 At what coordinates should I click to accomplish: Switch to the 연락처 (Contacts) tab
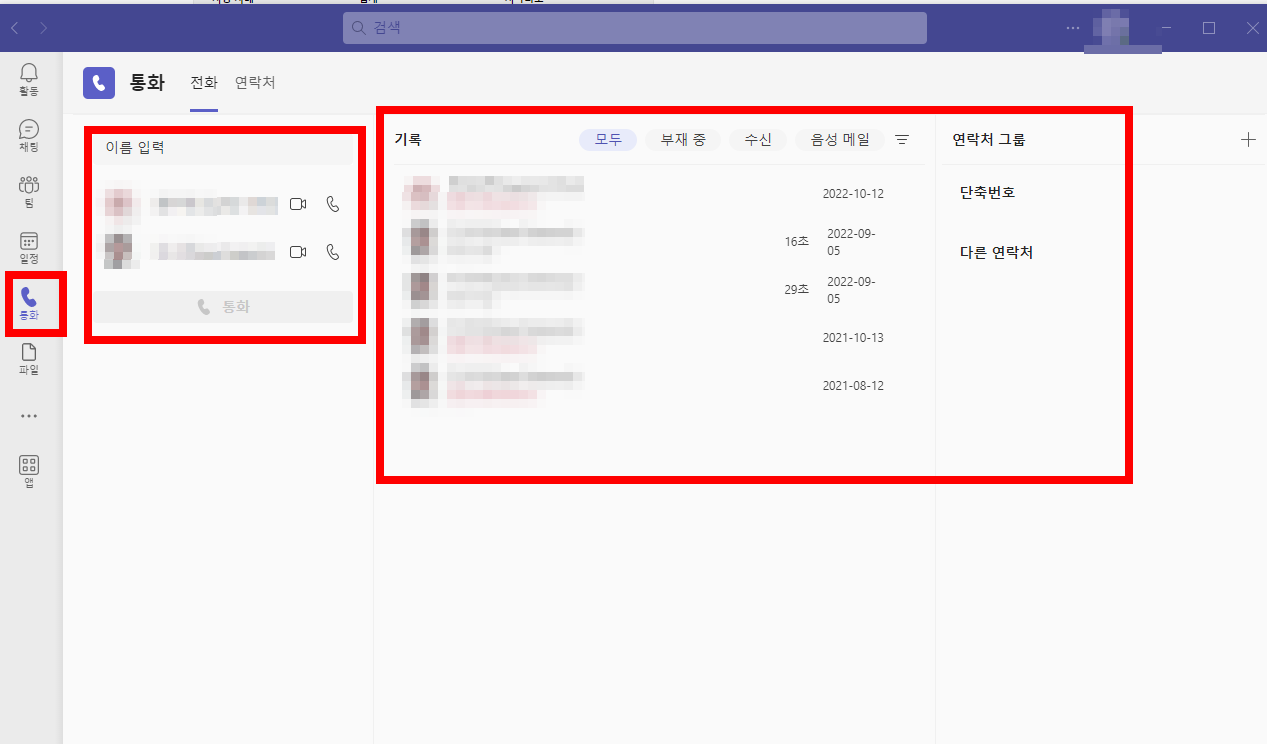click(x=254, y=83)
